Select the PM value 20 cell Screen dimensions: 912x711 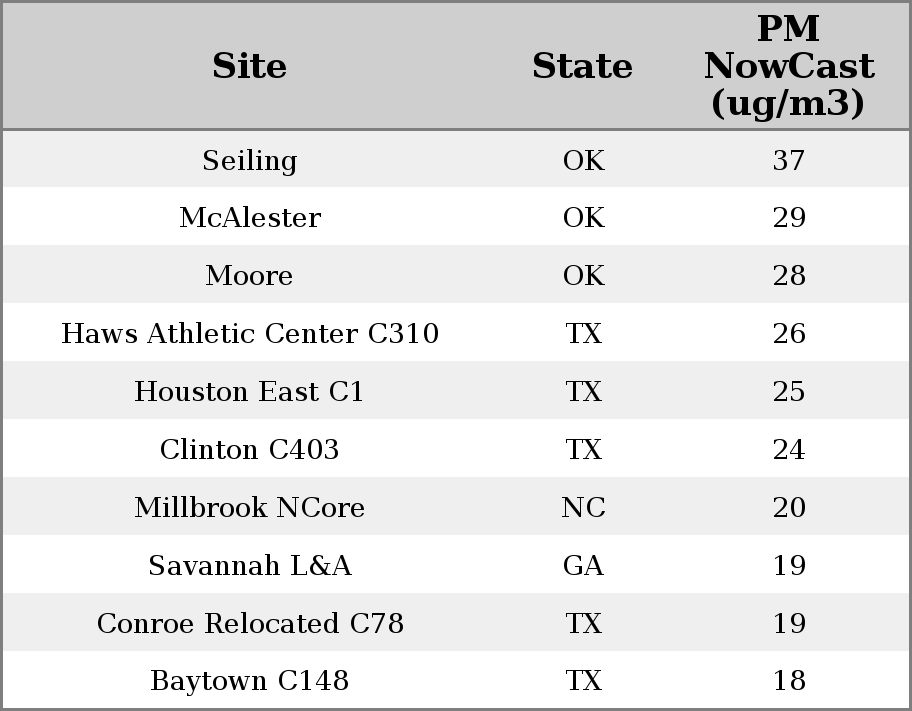(789, 507)
